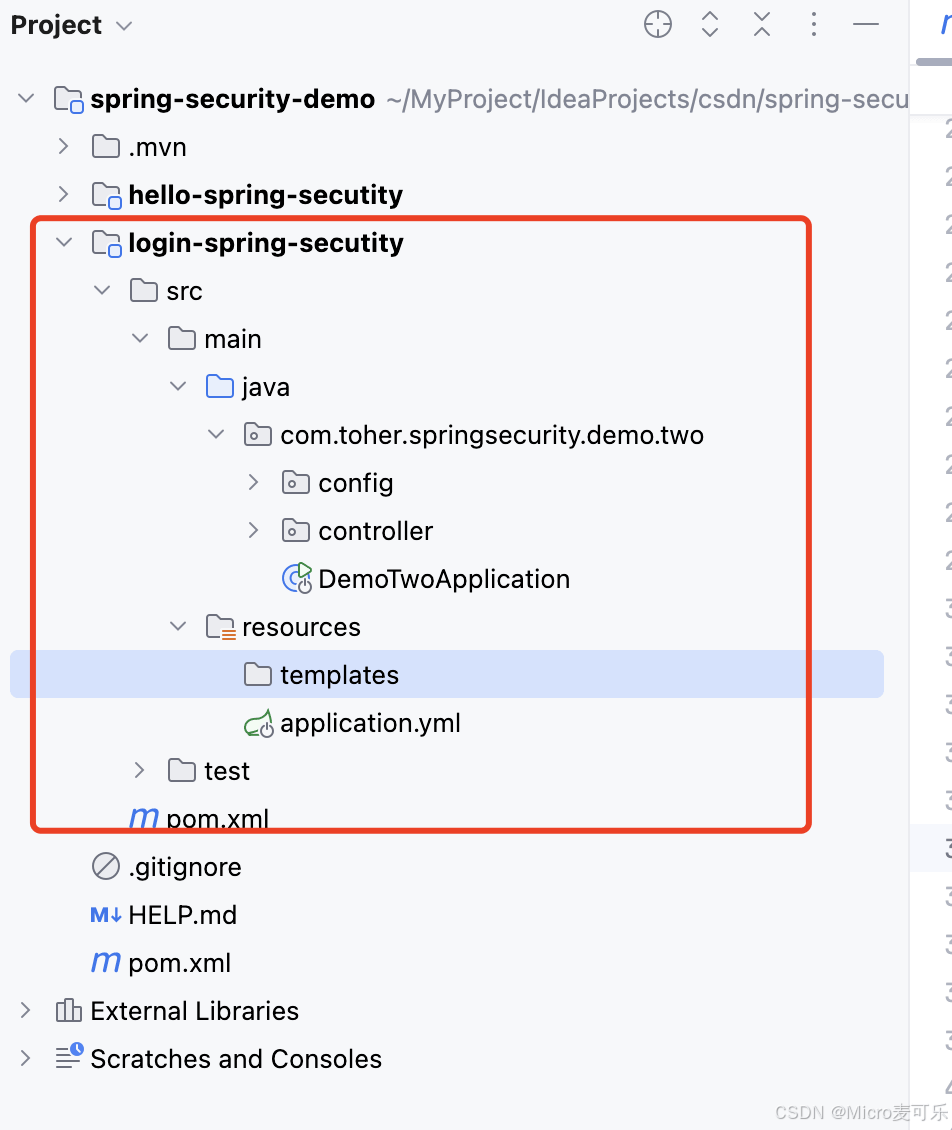The image size is (952, 1130).
Task: Open the root pom.xml Maven file
Action: (x=179, y=963)
